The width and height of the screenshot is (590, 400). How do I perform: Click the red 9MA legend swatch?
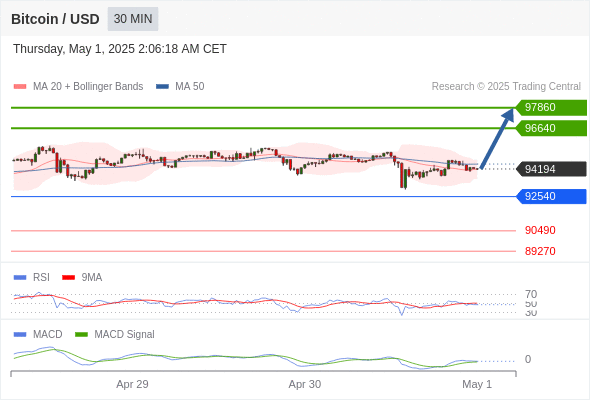point(68,278)
